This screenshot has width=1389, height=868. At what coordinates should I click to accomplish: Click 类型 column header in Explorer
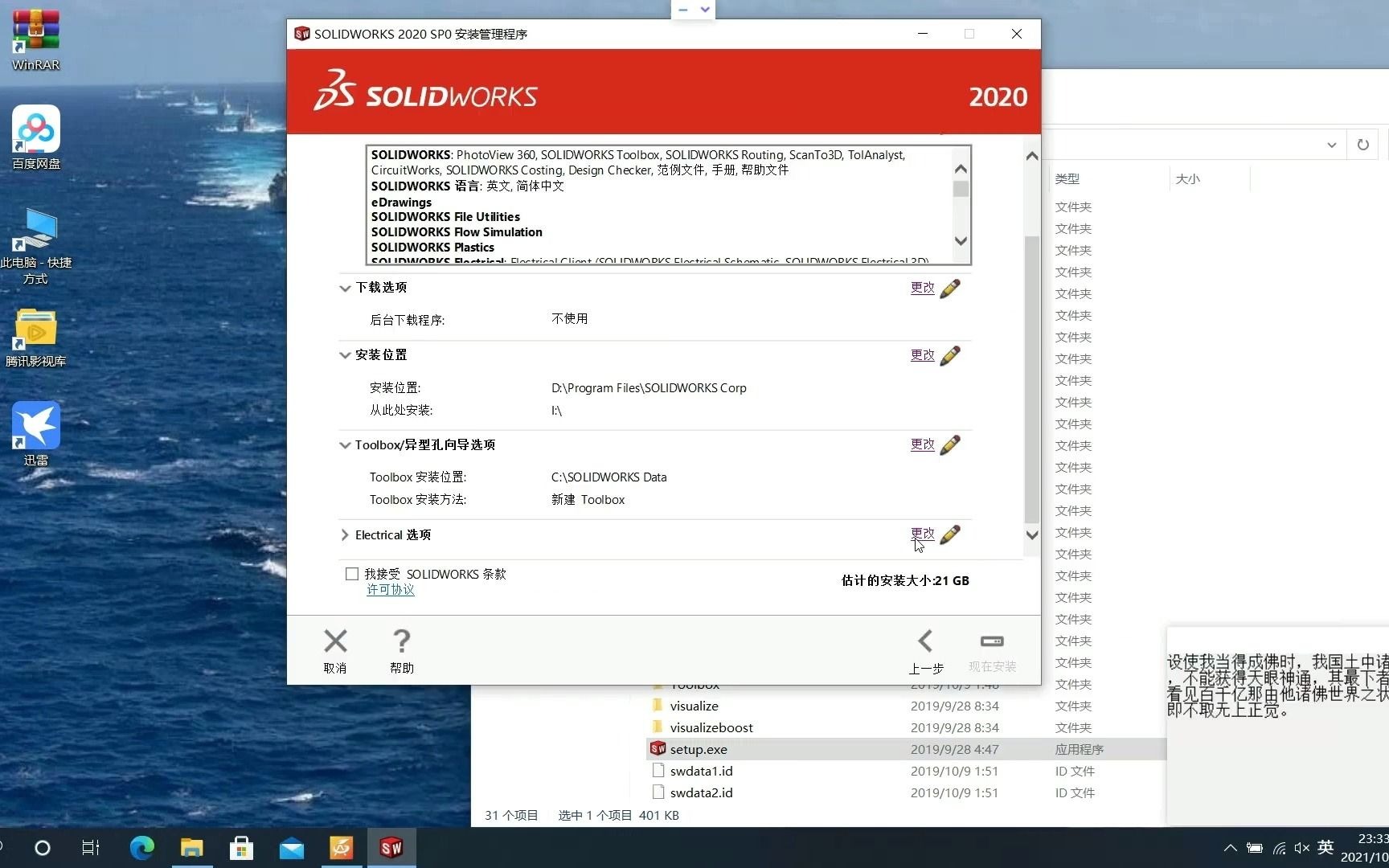[1067, 179]
